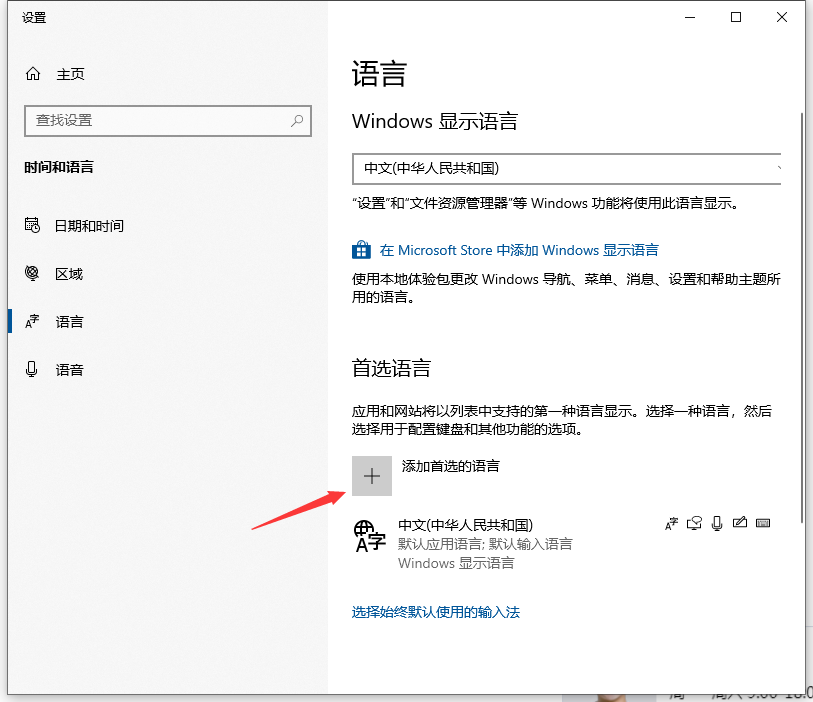Click the 时间和语言 section heading
813x702 pixels.
59,167
